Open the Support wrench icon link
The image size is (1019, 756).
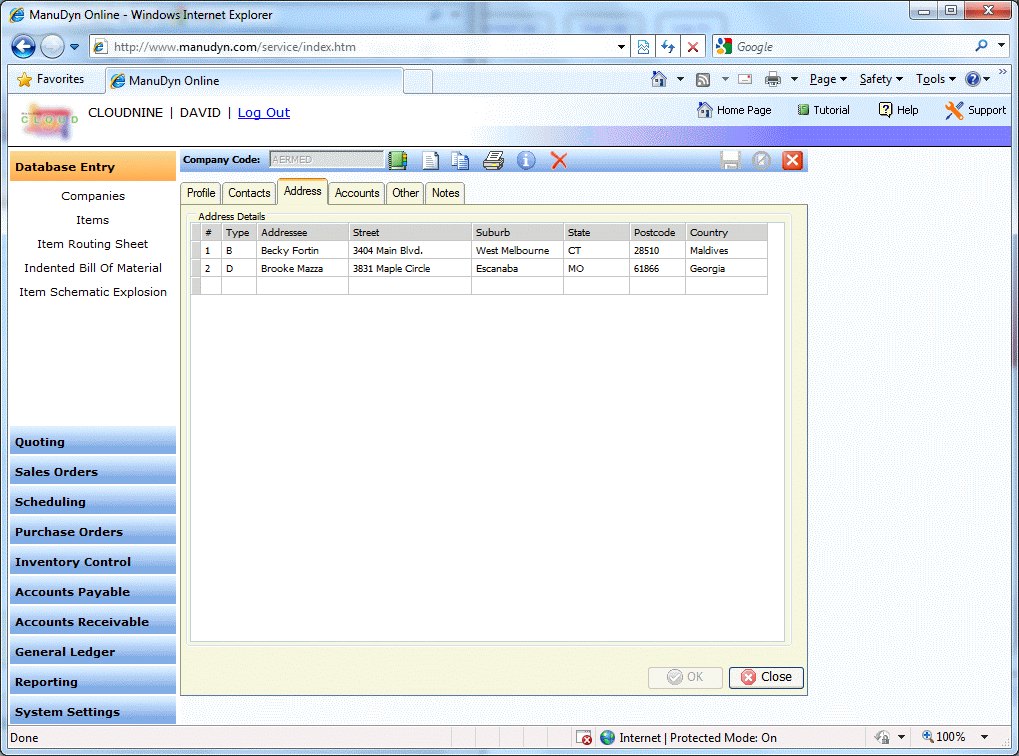tap(975, 110)
